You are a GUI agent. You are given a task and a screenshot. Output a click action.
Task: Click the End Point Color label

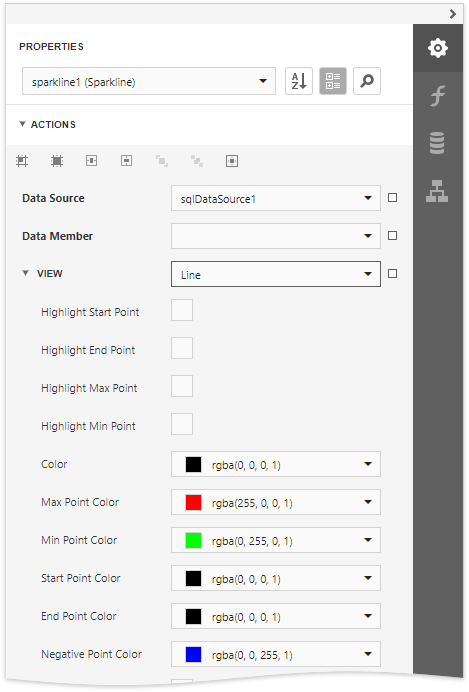[x=79, y=616]
